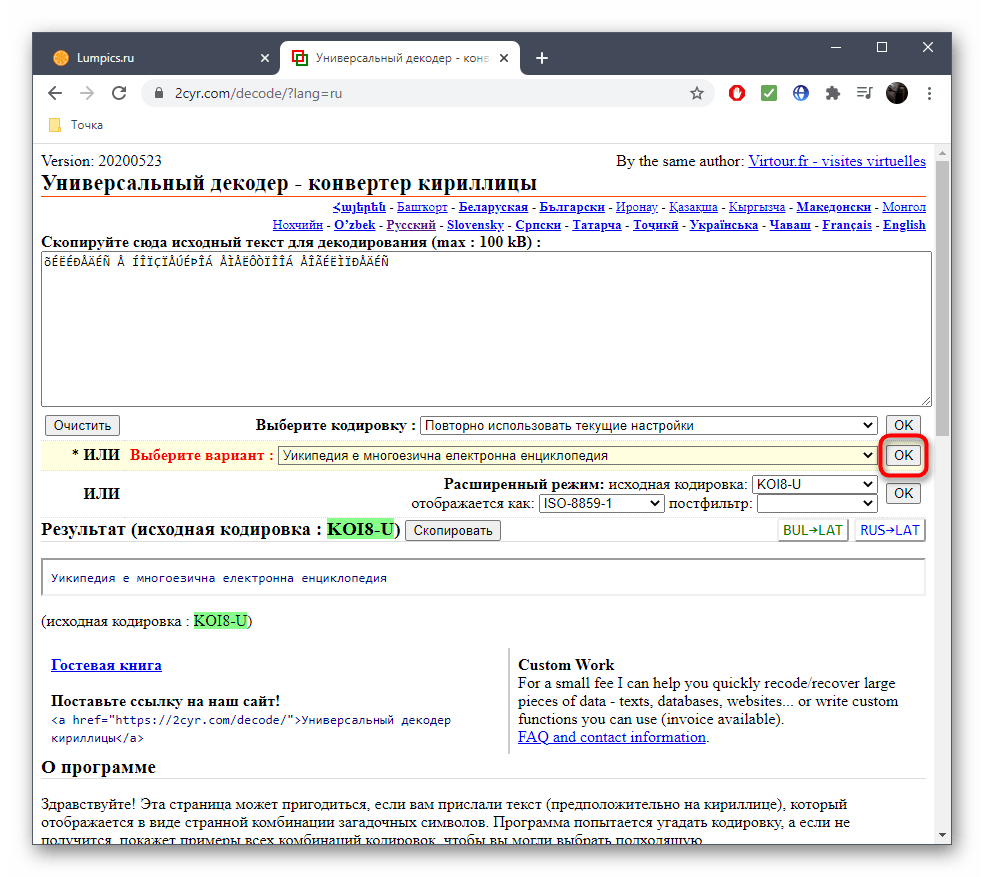Open the Точка bookmark folder

tap(76, 125)
